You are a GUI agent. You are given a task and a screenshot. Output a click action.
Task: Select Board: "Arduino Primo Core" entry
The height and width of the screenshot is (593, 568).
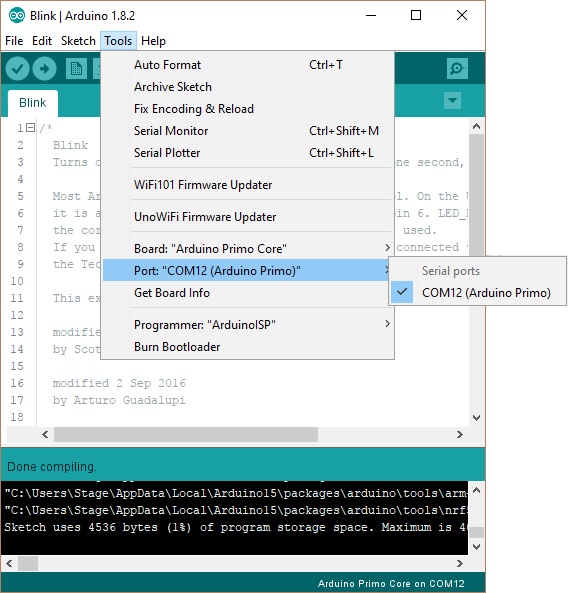(248, 249)
